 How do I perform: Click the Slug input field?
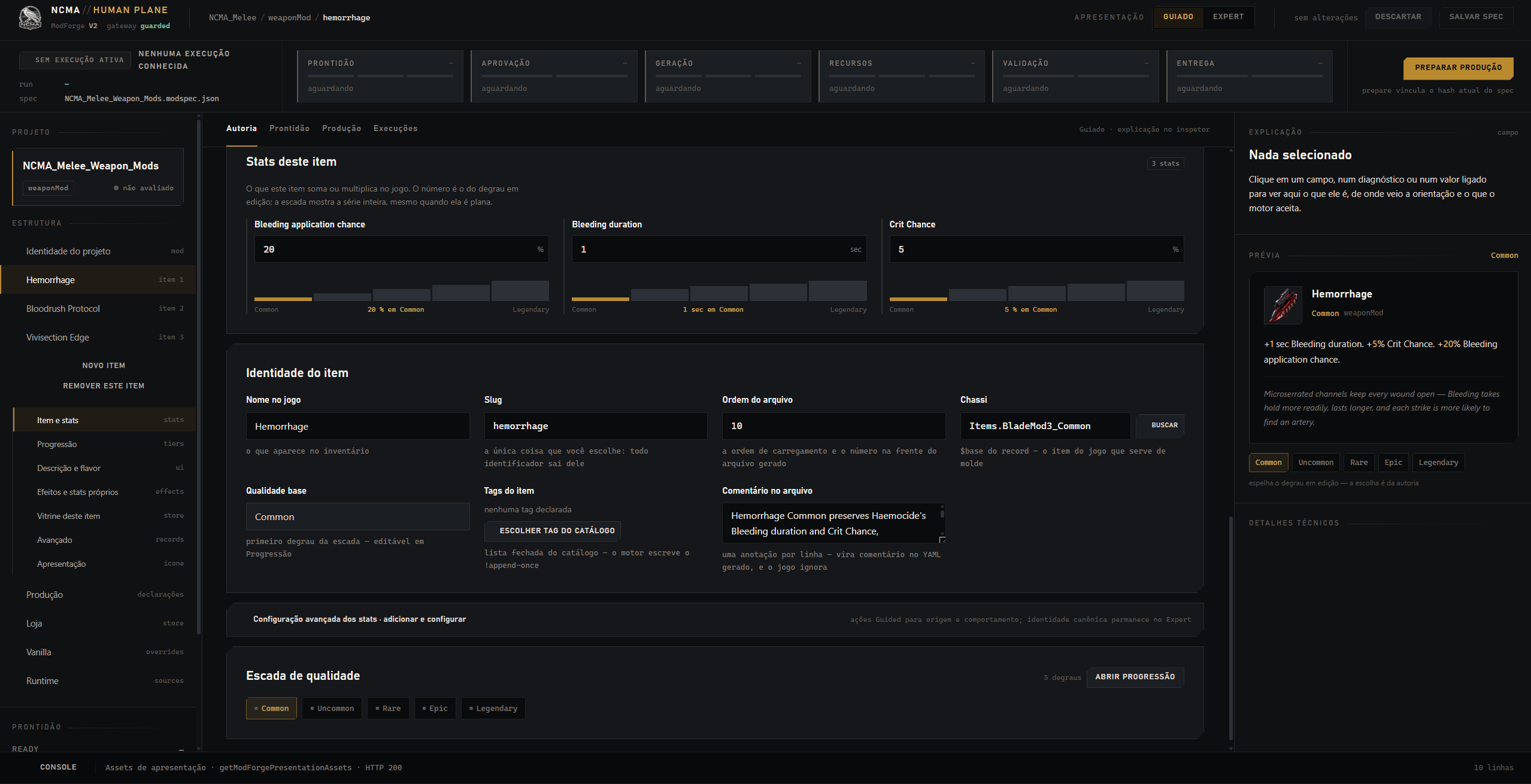pyautogui.click(x=596, y=426)
